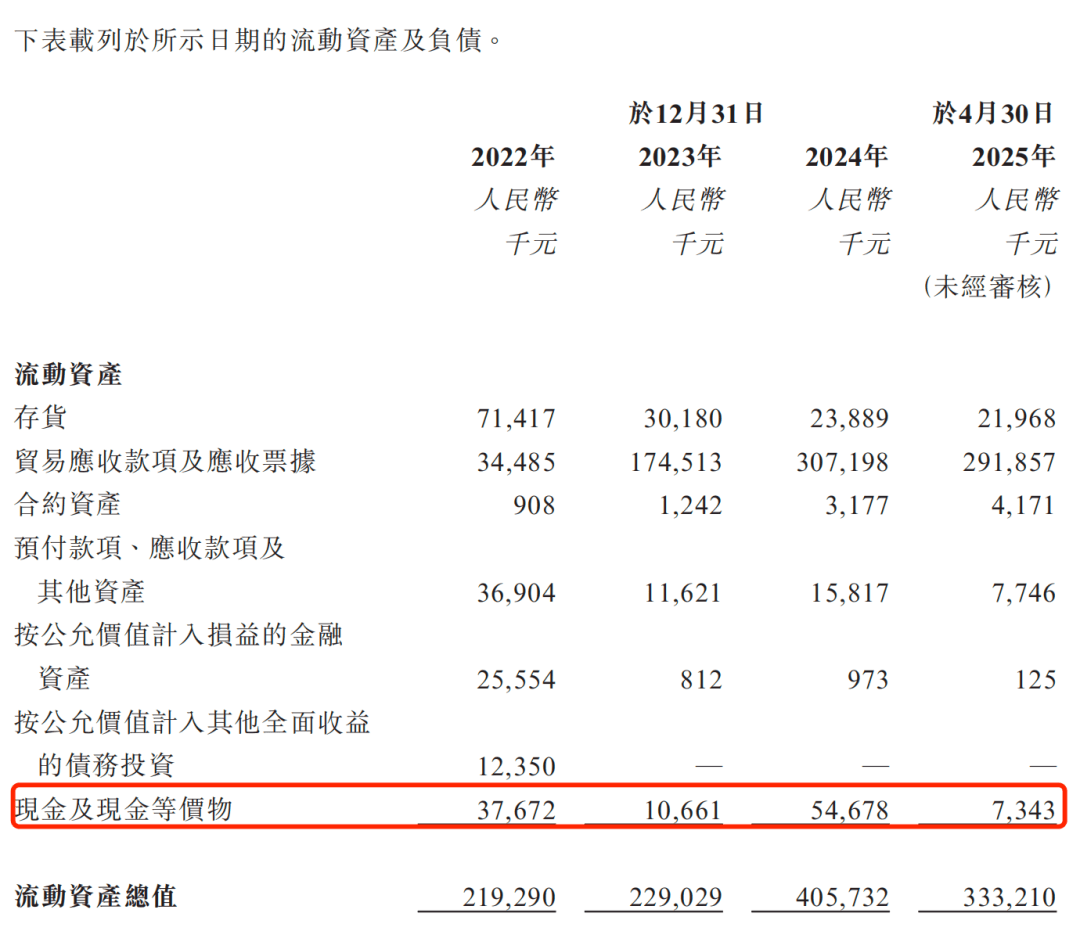
Task: Click the 流動資產 section heading
Action: pos(68,375)
